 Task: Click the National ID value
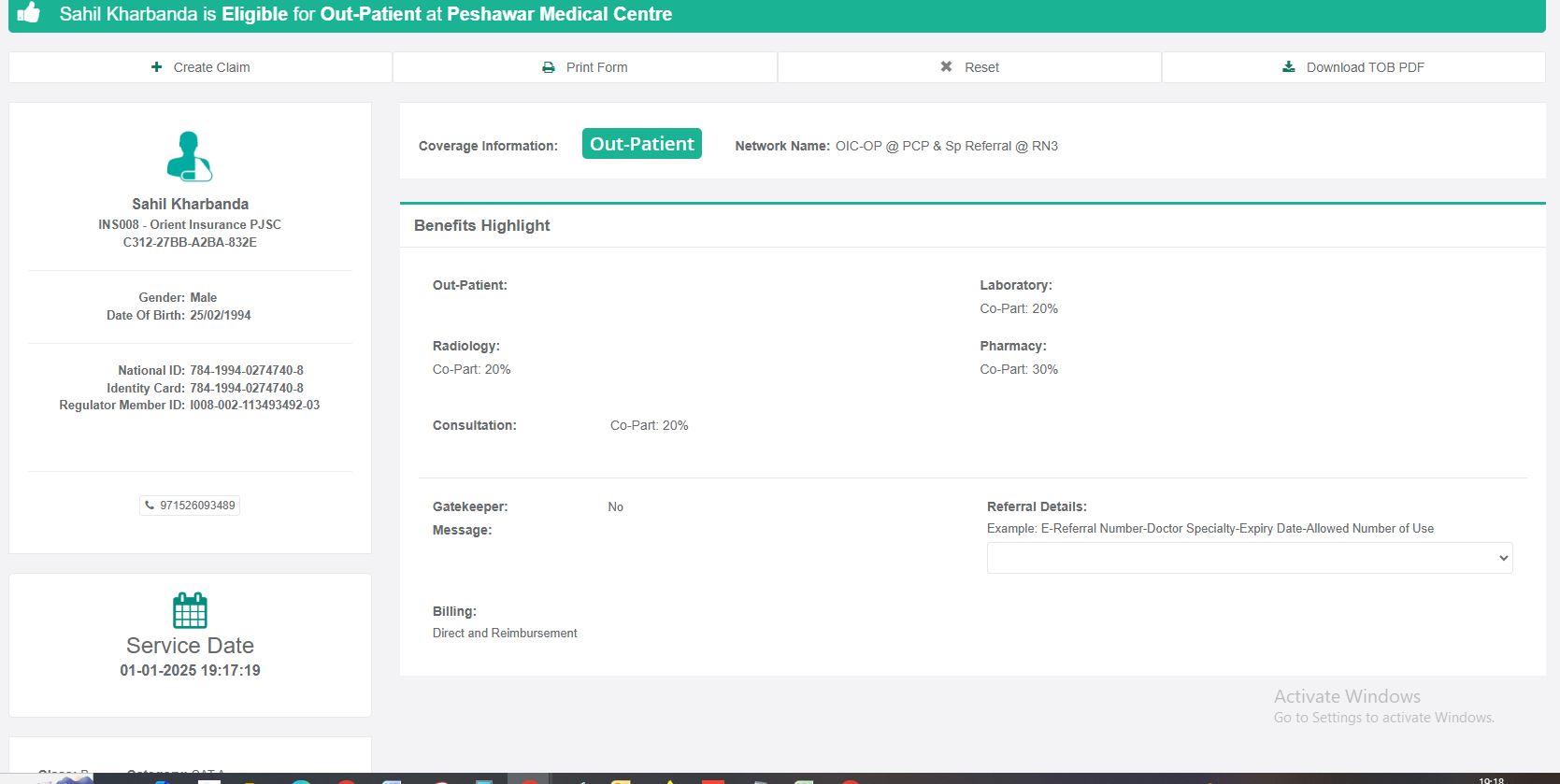click(x=247, y=370)
